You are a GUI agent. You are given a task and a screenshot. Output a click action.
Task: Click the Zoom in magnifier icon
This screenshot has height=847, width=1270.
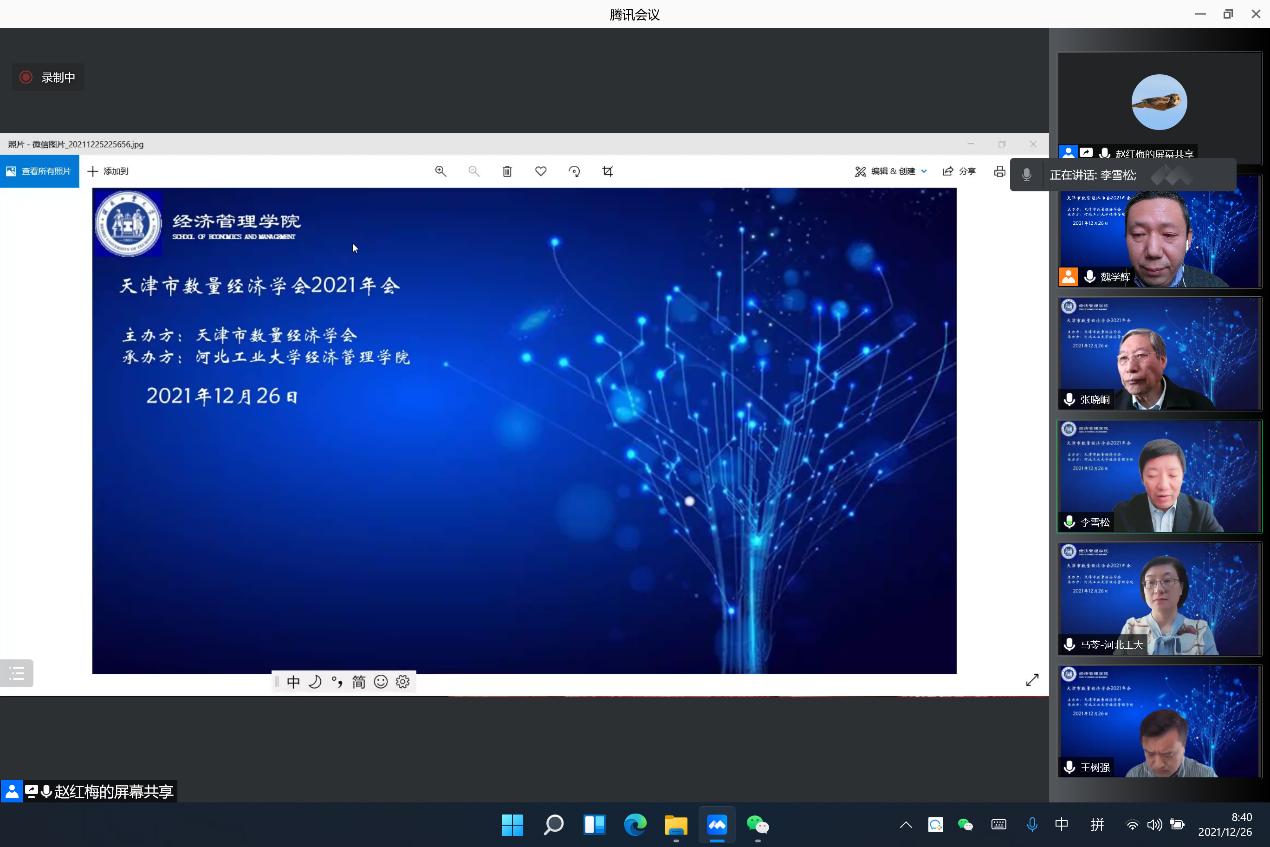coord(441,171)
